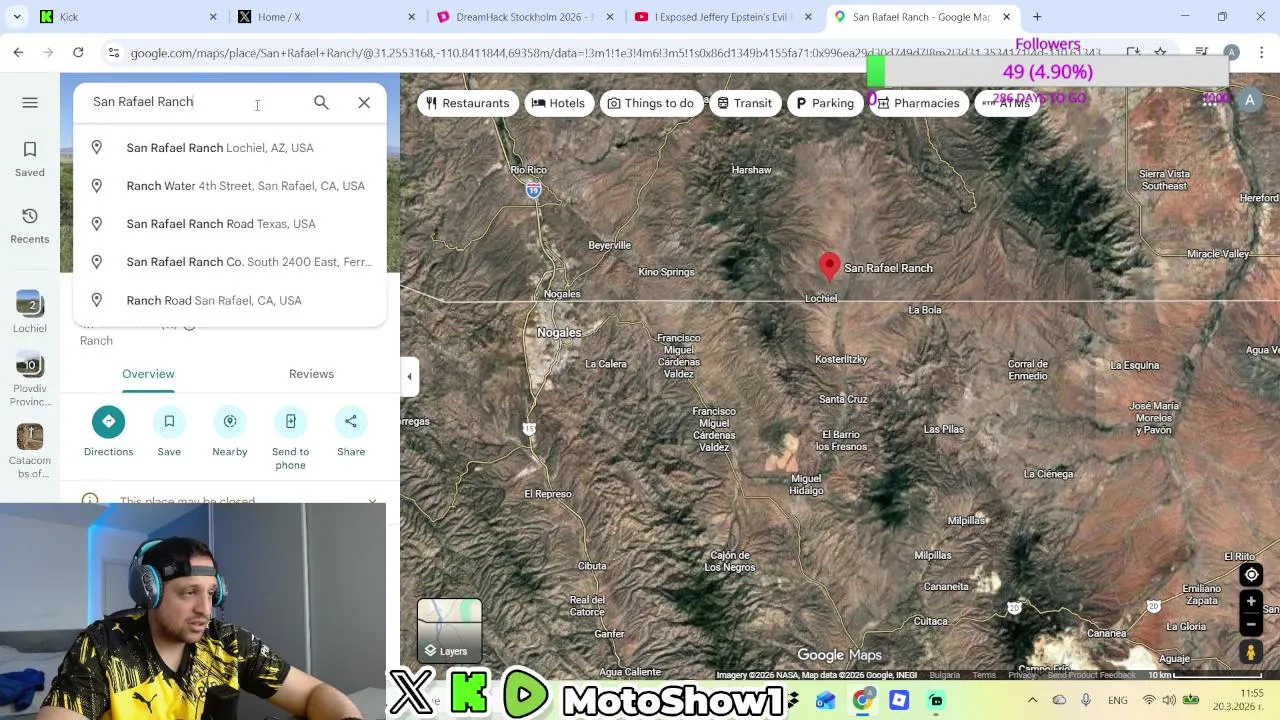Switch to the Home / X browser tab

pyautogui.click(x=325, y=17)
